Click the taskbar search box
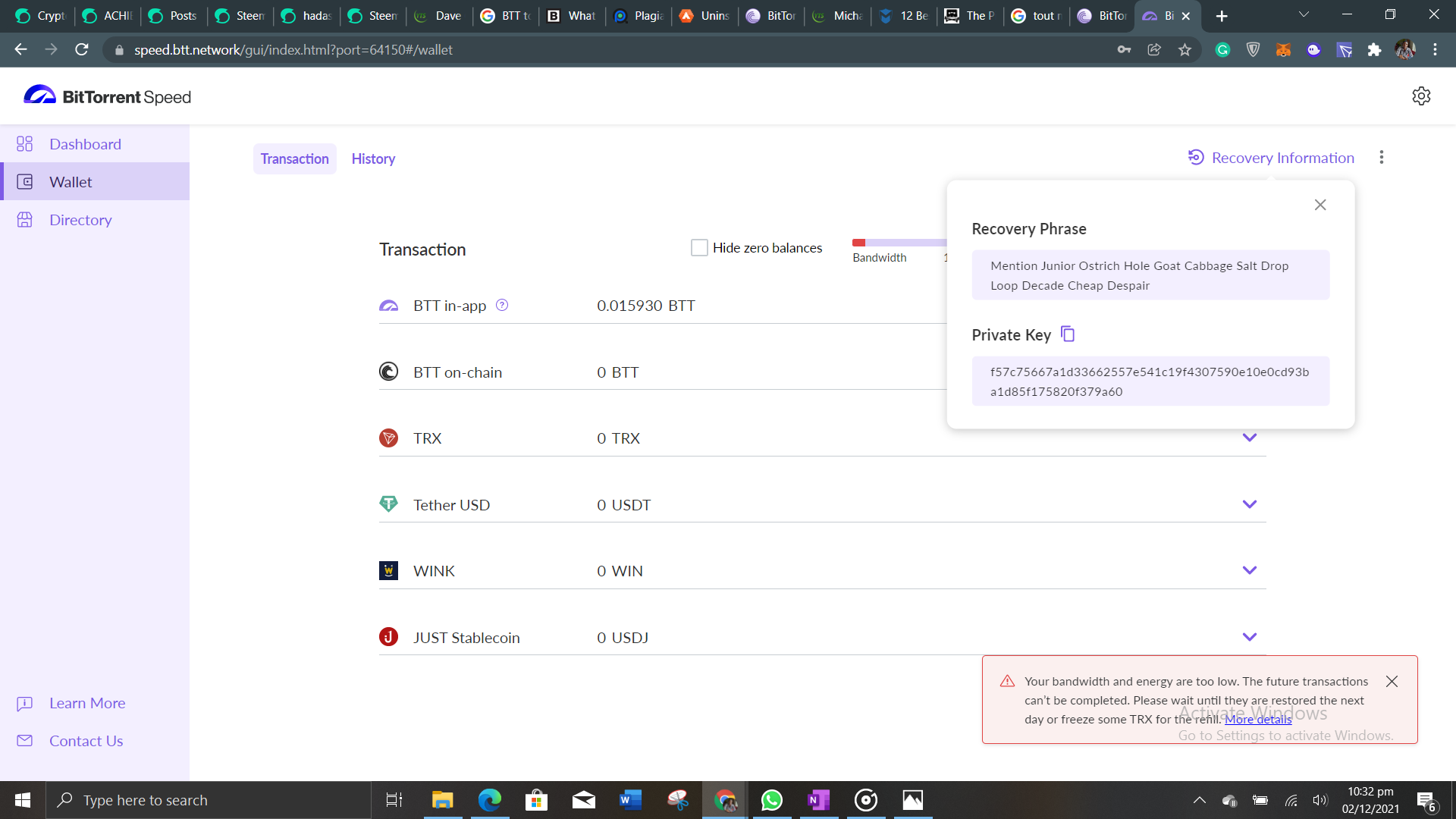 click(x=209, y=800)
